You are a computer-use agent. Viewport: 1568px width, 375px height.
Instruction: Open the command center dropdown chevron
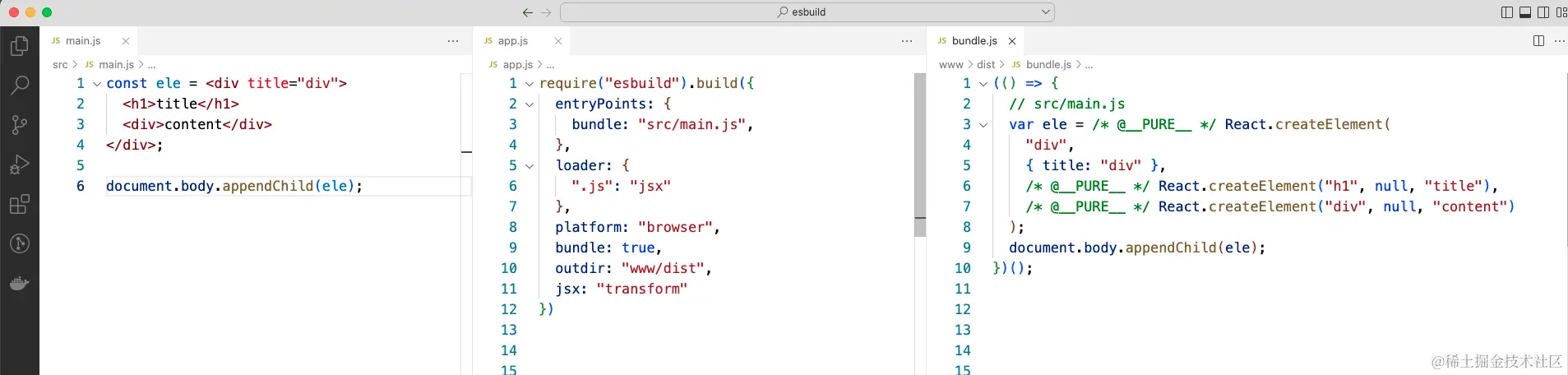pos(1046,12)
